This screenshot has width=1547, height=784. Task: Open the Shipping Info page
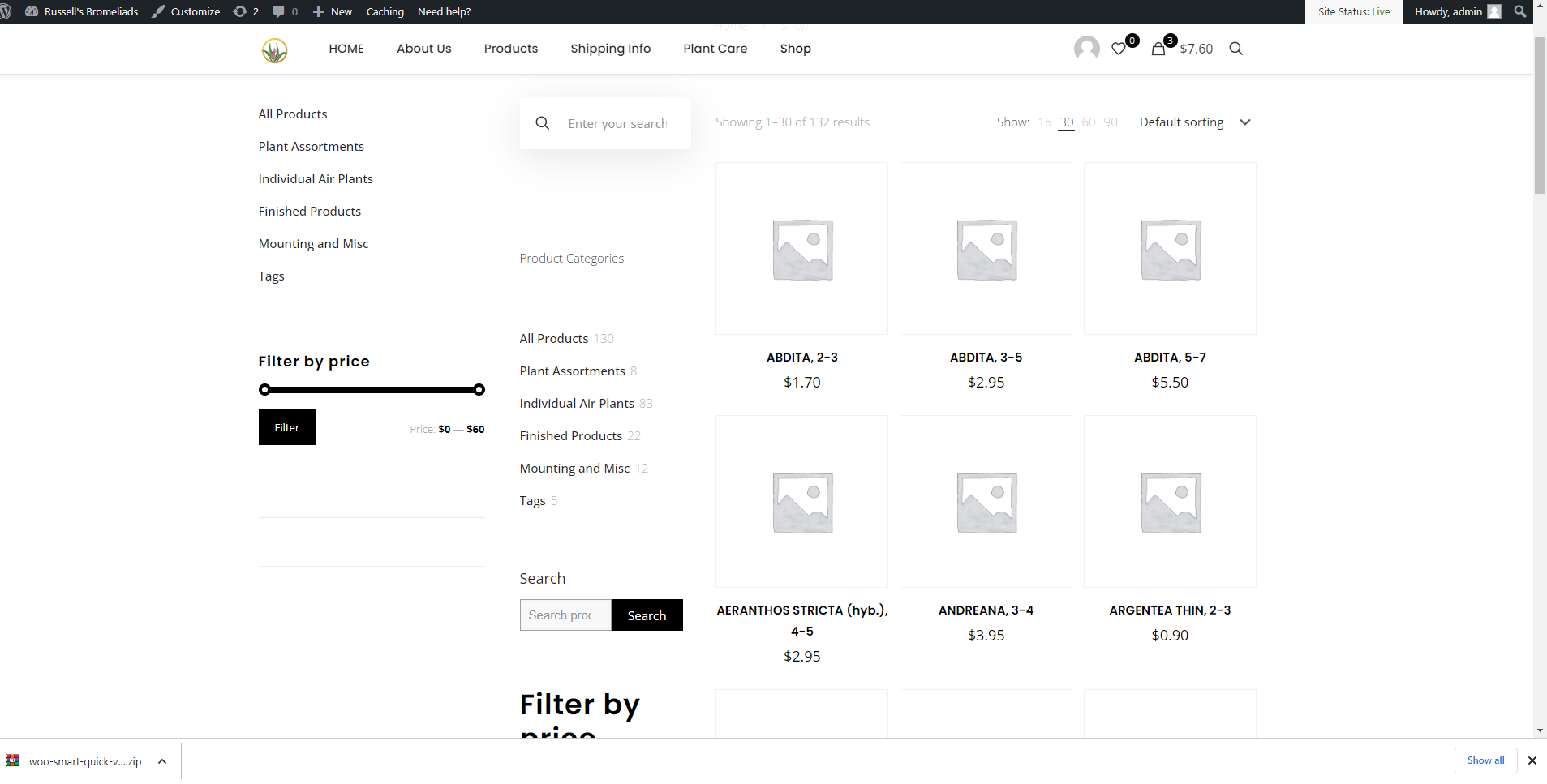(x=611, y=49)
